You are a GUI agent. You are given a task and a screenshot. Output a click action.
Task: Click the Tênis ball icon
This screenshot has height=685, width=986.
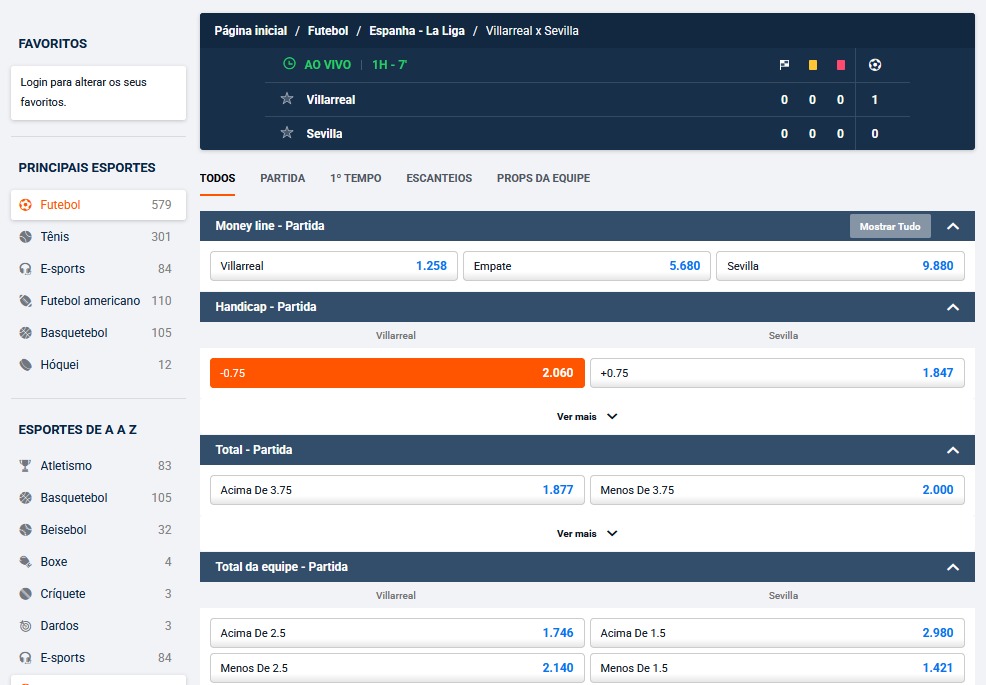[x=26, y=237]
